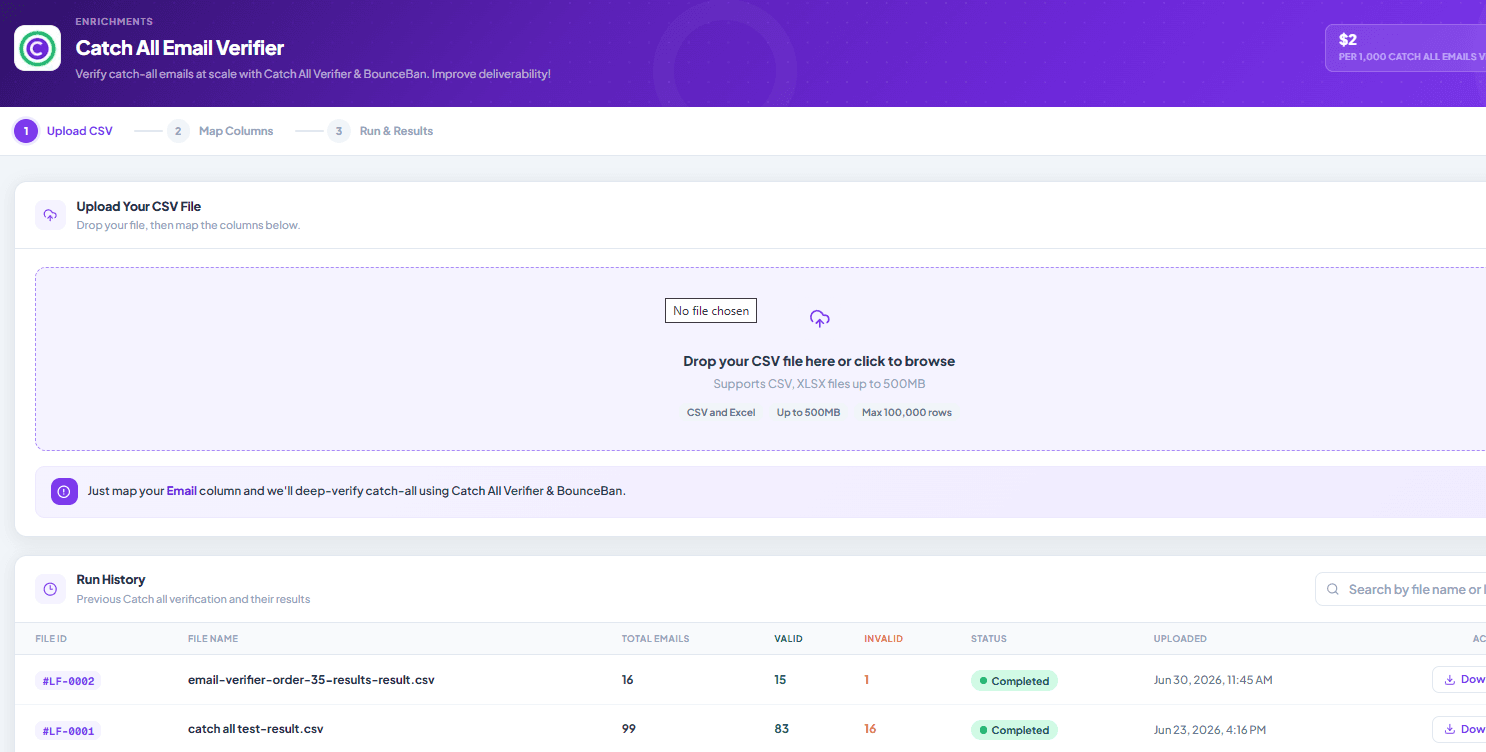1486x752 pixels.
Task: Click the Invalid column header
Action: [x=884, y=639]
